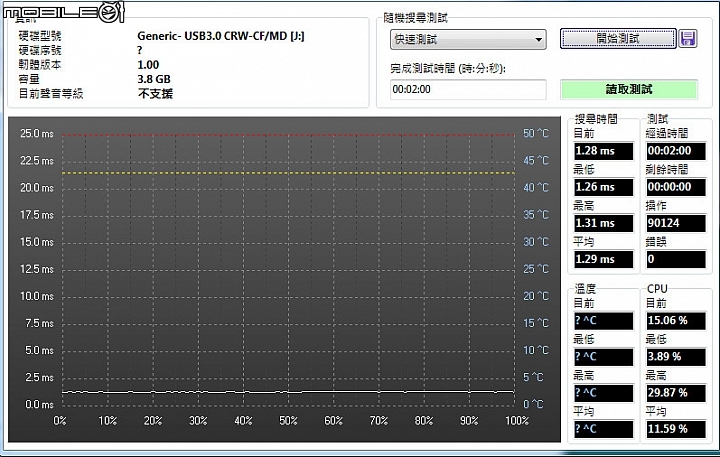Click the 讀取測試 read test indicator

(629, 89)
